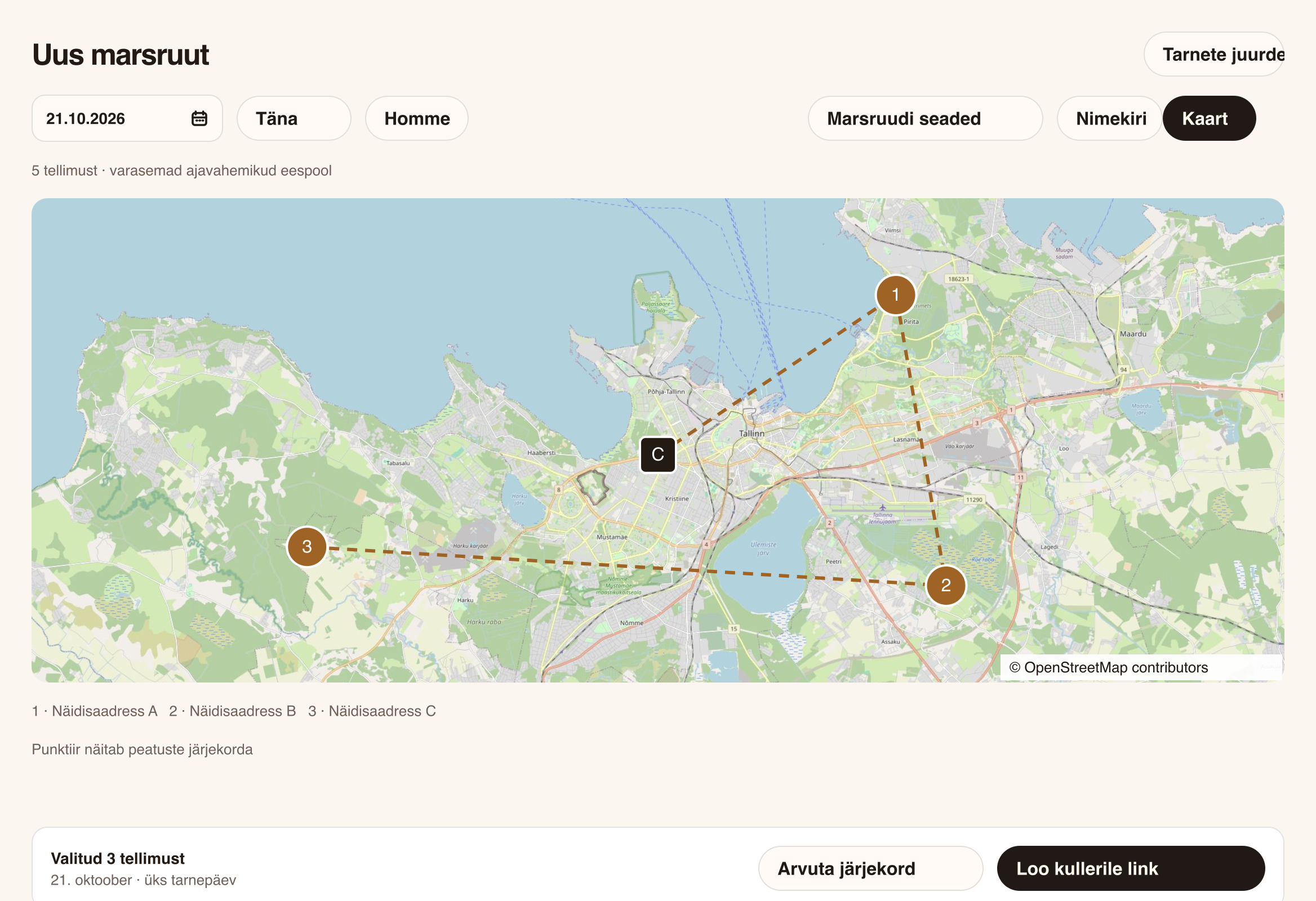Screen dimensions: 1316x901
Task: Click map marker number 2
Action: (946, 585)
